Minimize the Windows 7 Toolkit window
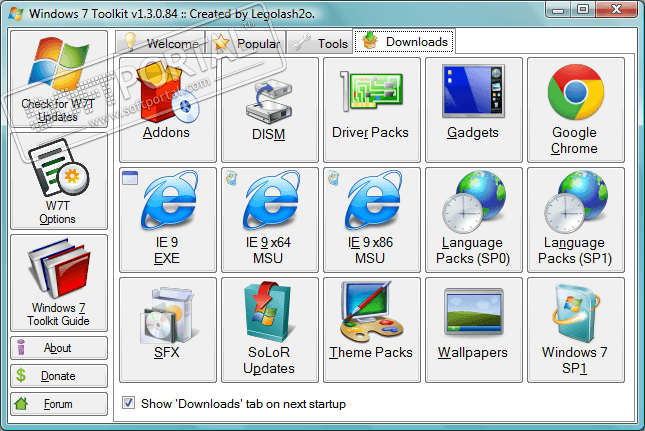645x431 pixels. (558, 9)
